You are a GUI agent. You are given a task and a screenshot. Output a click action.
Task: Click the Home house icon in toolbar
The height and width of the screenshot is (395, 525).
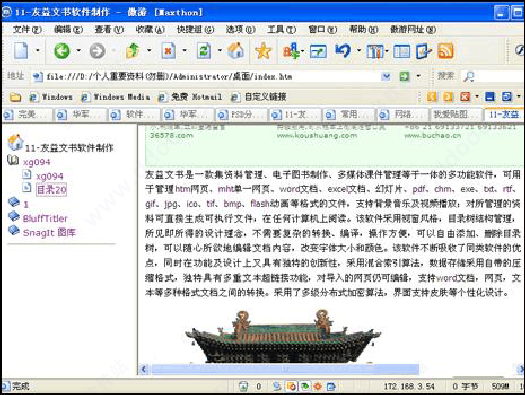click(x=236, y=51)
